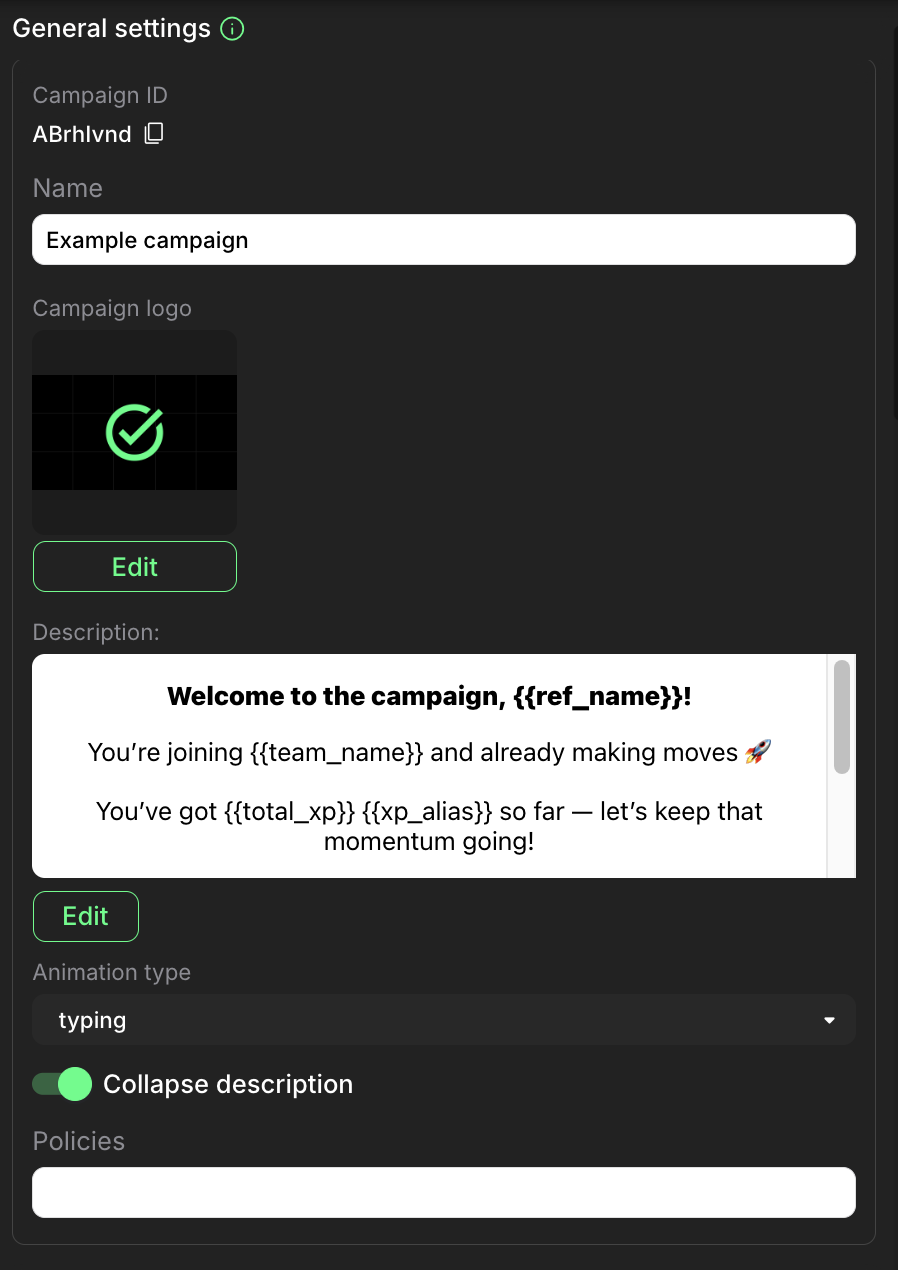Click the caret arrow on the Animation type field

pos(828,1020)
